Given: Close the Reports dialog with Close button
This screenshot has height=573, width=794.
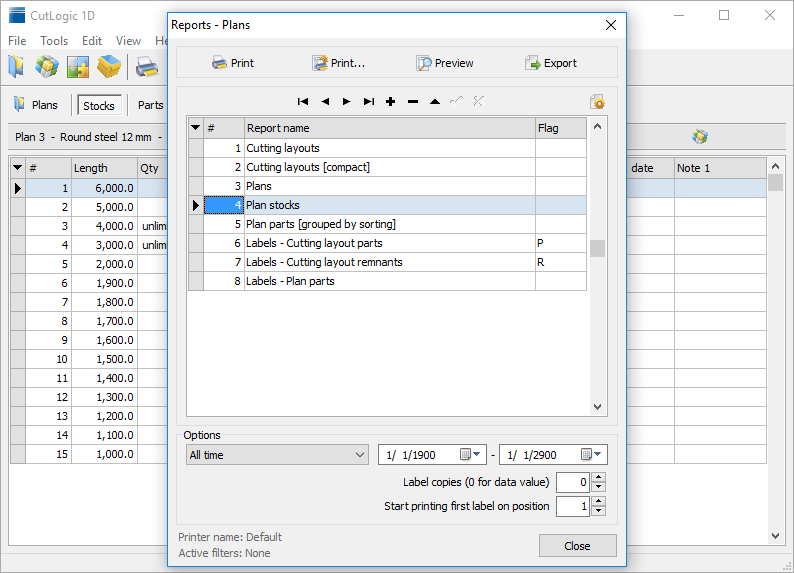Looking at the screenshot, I should pos(577,546).
